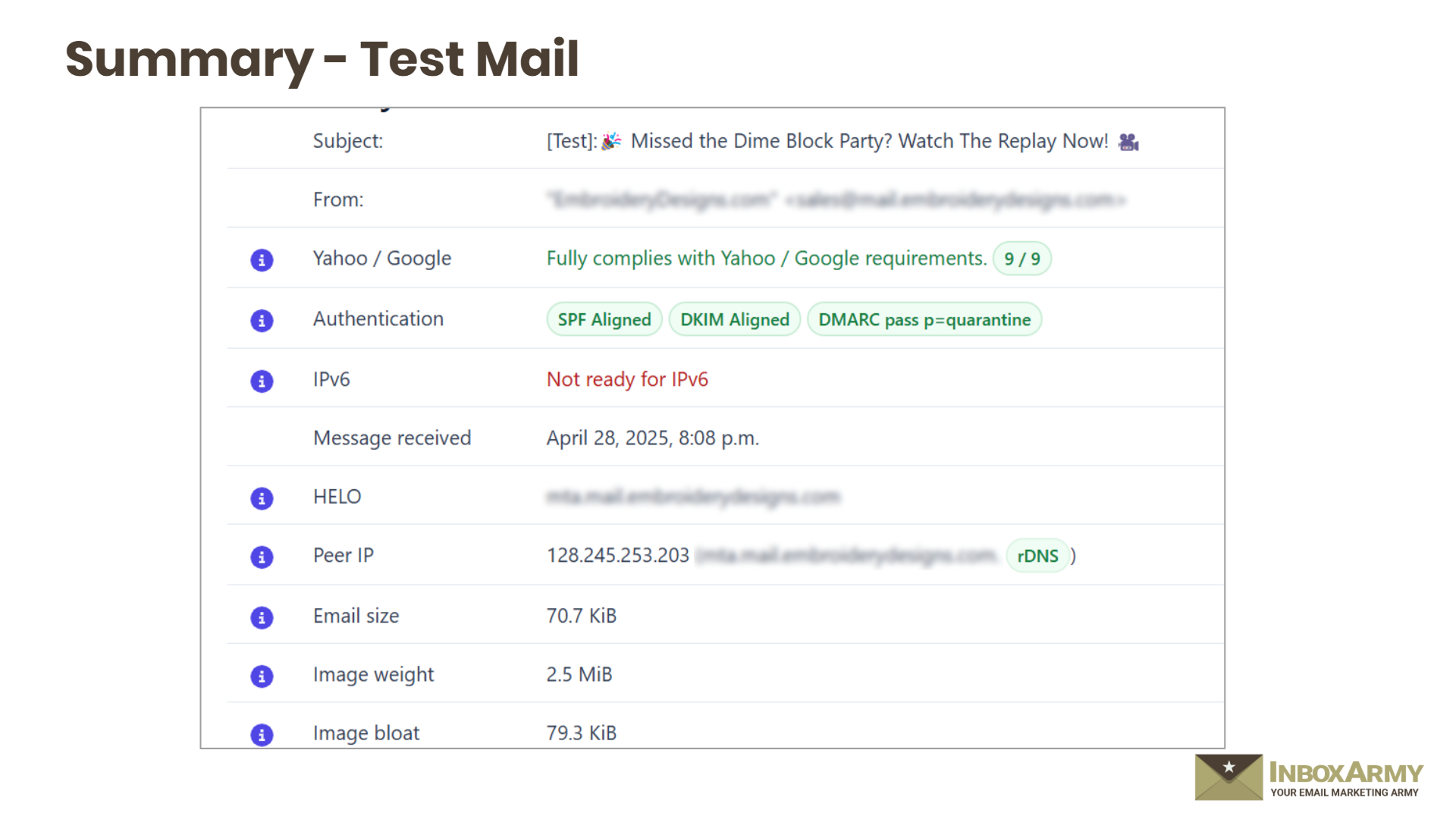Click the info icon beside Yahoo / Google

(x=262, y=260)
